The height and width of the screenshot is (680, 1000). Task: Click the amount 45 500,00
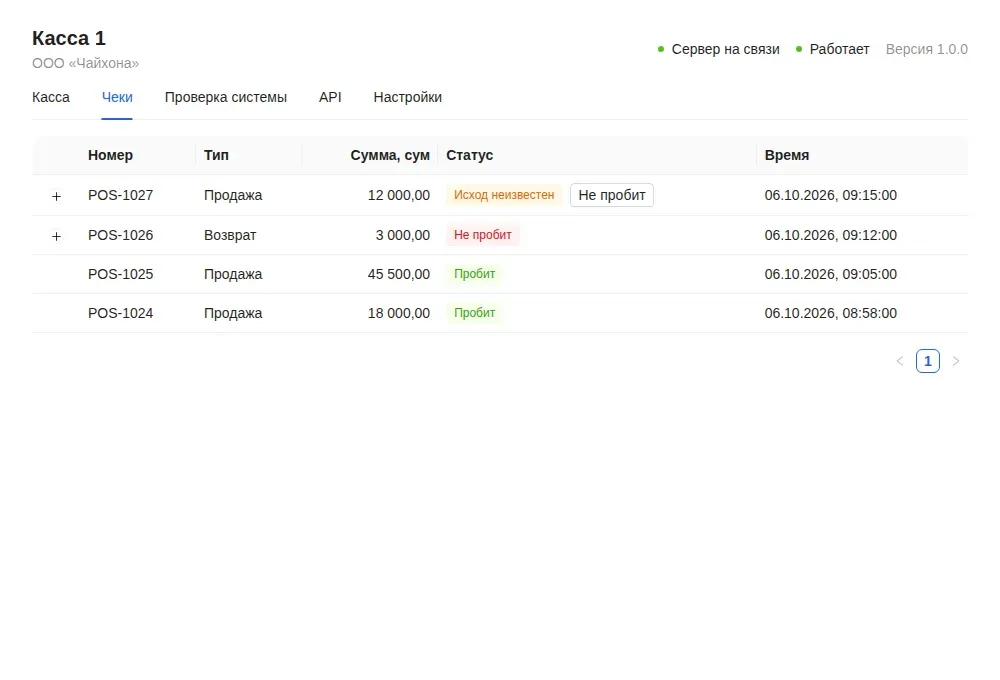point(399,274)
